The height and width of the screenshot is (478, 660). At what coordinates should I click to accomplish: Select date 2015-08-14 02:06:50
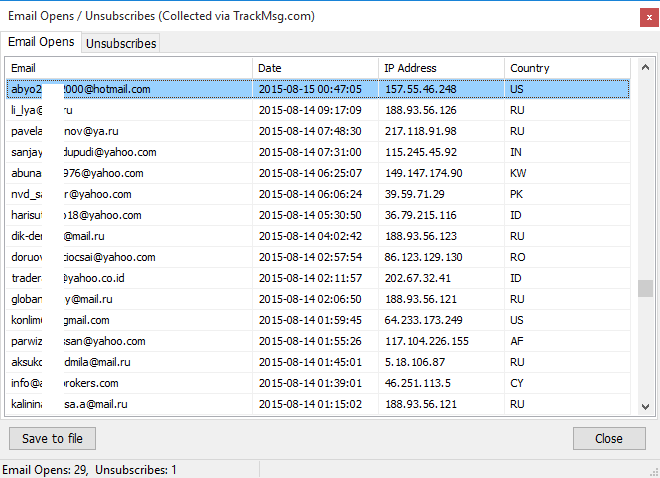[310, 299]
